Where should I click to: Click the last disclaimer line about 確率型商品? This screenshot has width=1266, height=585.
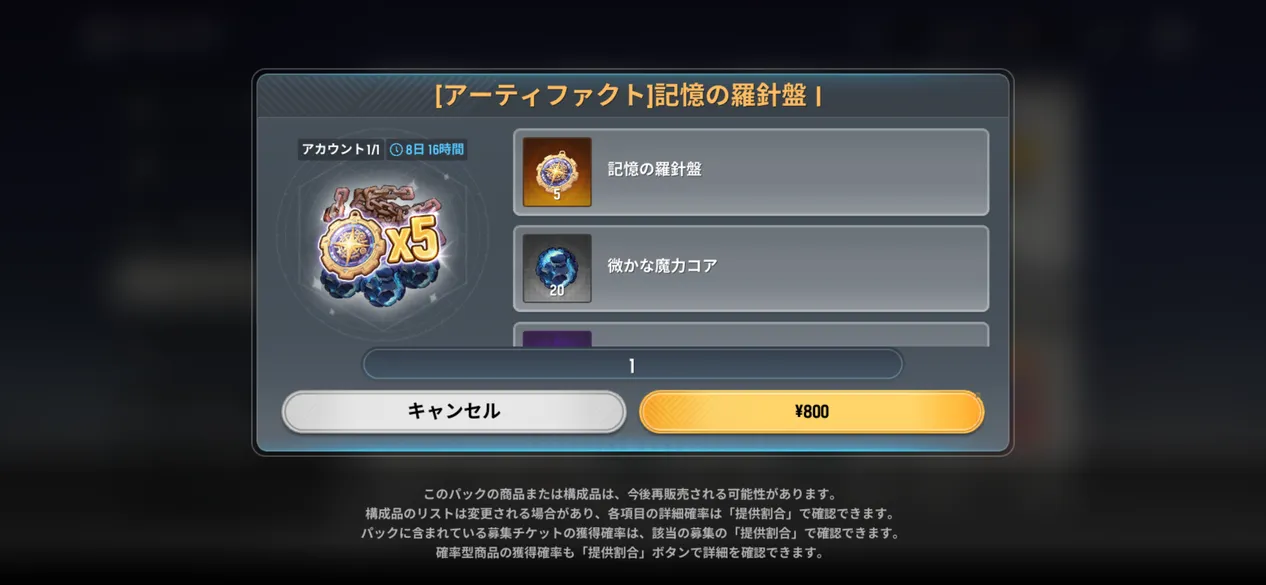coord(630,552)
